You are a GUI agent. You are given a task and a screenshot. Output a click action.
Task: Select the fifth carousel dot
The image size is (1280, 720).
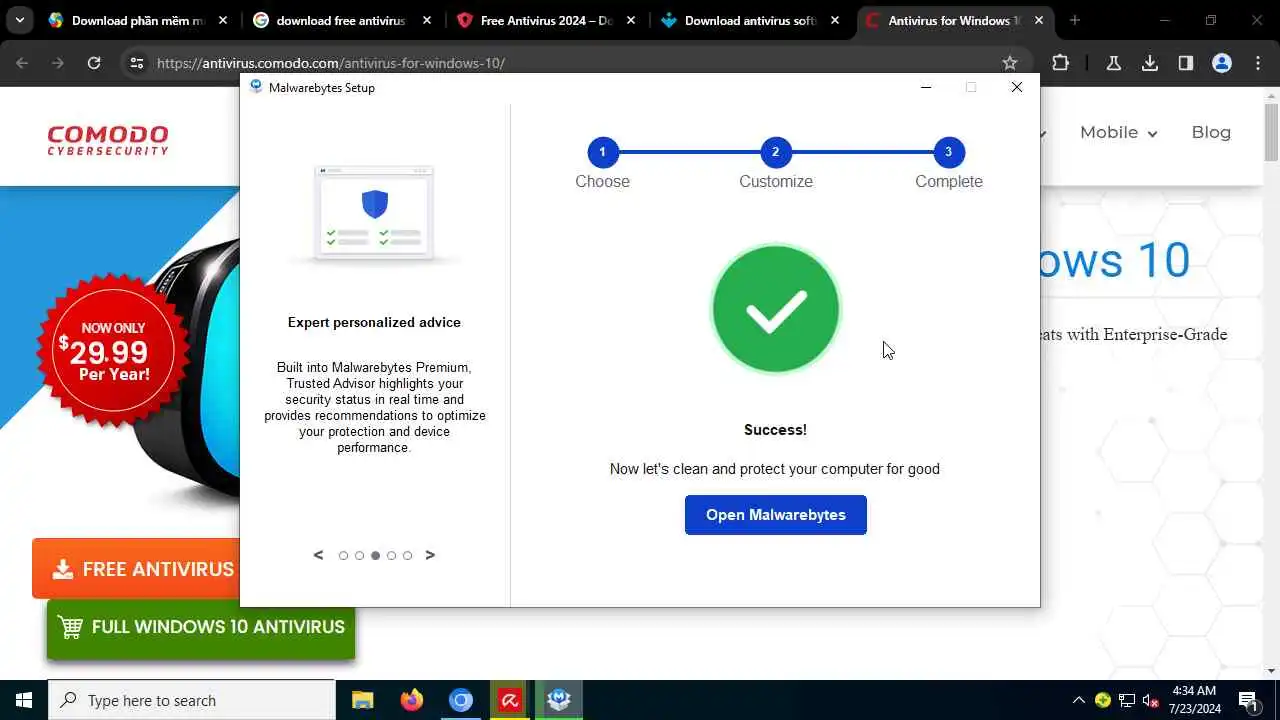point(407,556)
